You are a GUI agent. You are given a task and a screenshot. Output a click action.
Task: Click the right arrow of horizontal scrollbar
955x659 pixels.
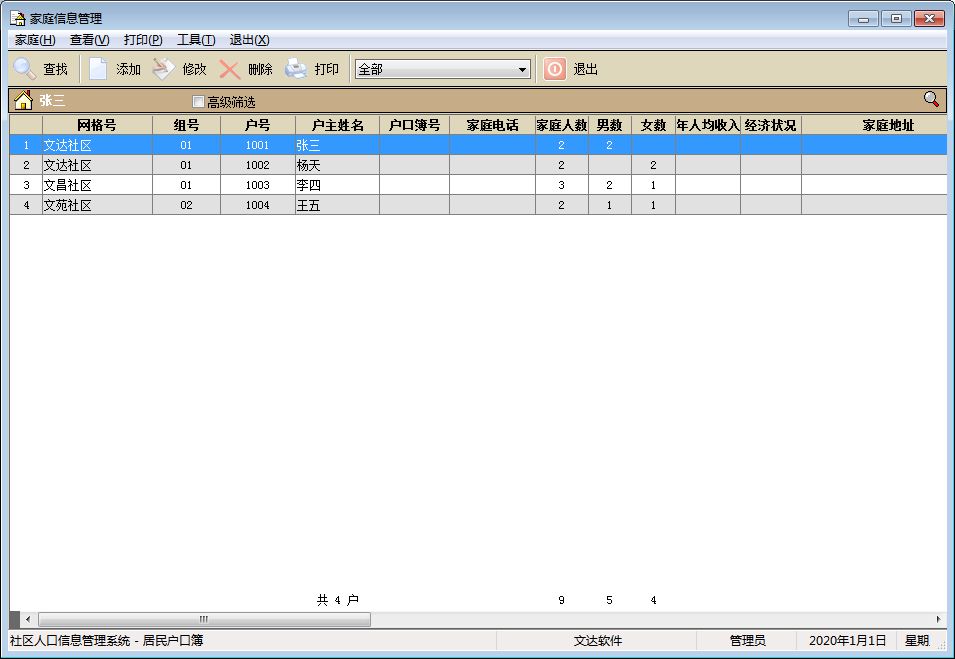tap(938, 619)
